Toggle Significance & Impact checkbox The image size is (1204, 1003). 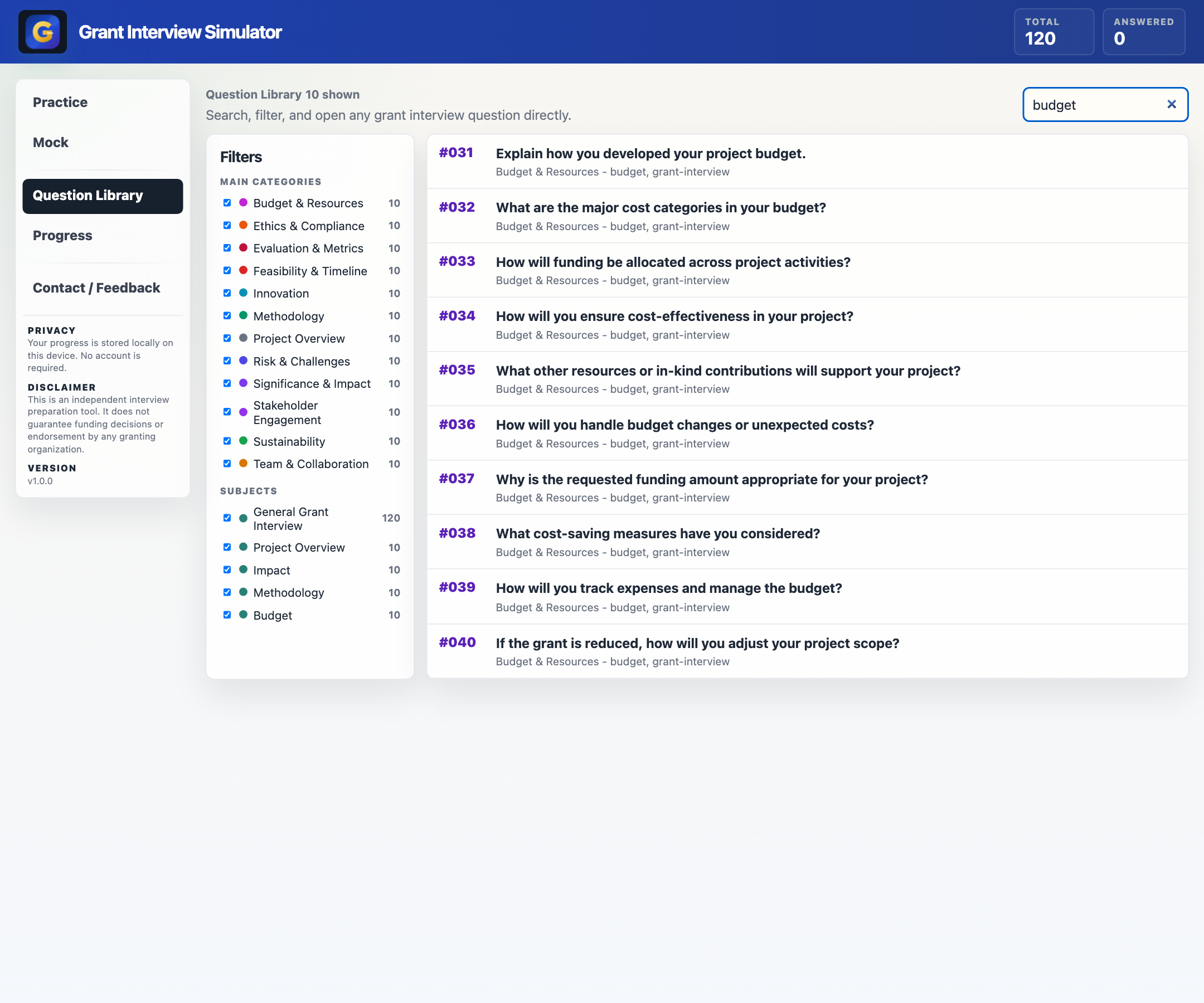tap(227, 383)
